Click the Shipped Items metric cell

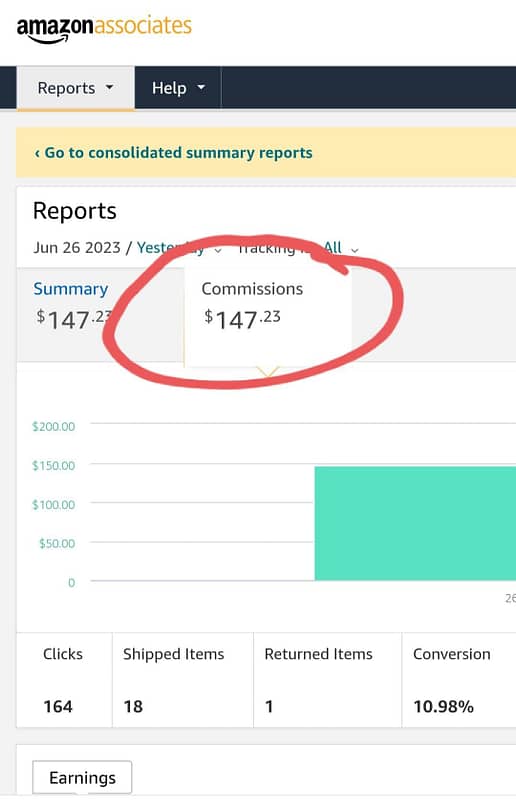[x=183, y=680]
